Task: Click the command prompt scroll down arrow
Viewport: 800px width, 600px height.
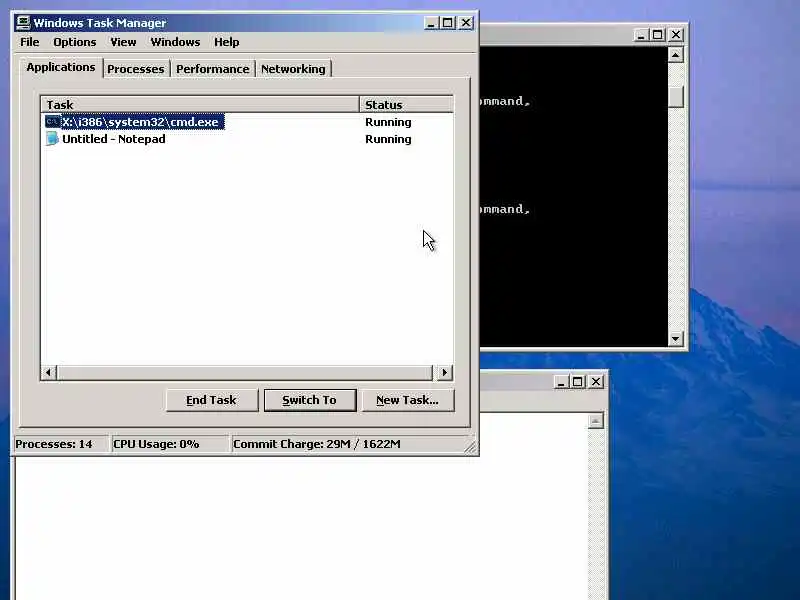Action: [676, 338]
